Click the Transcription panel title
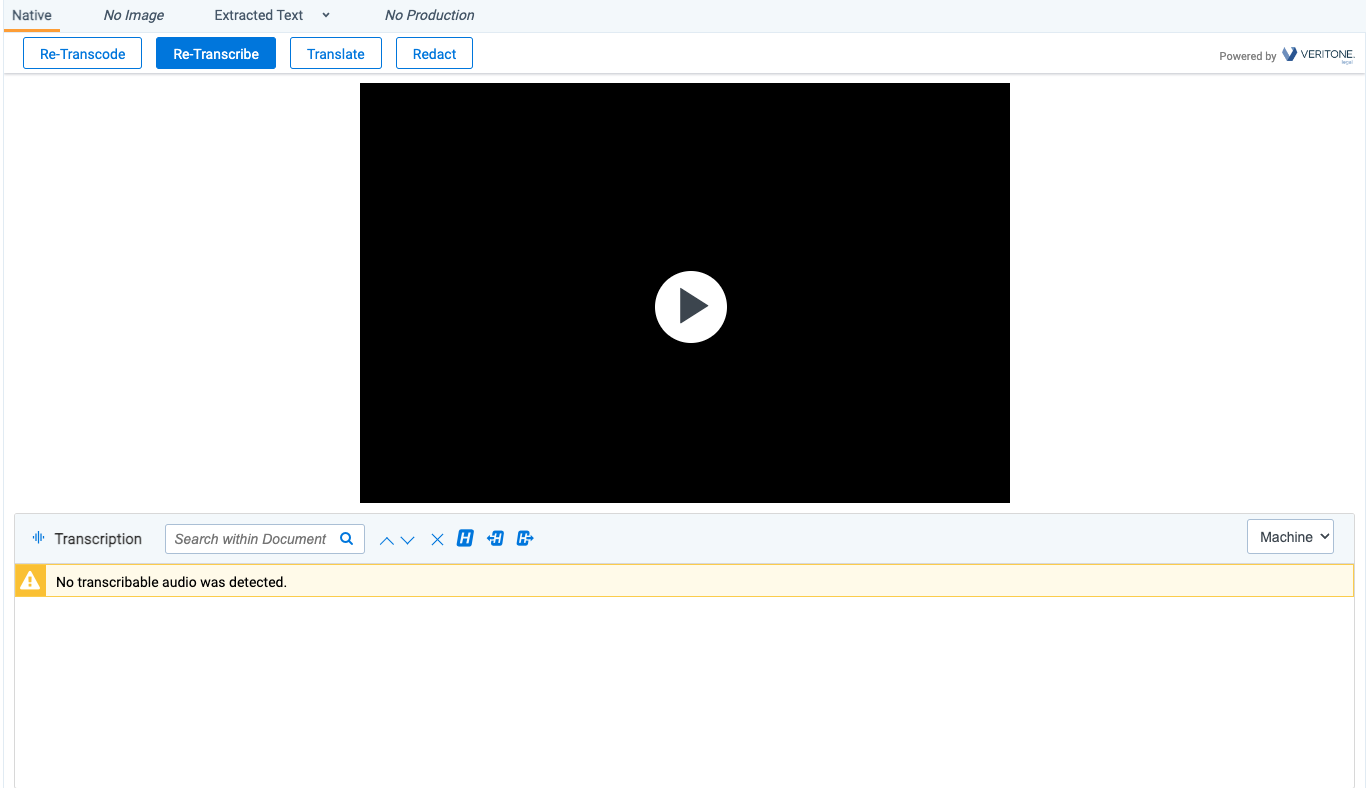Viewport: 1366px width, 788px height. (98, 539)
